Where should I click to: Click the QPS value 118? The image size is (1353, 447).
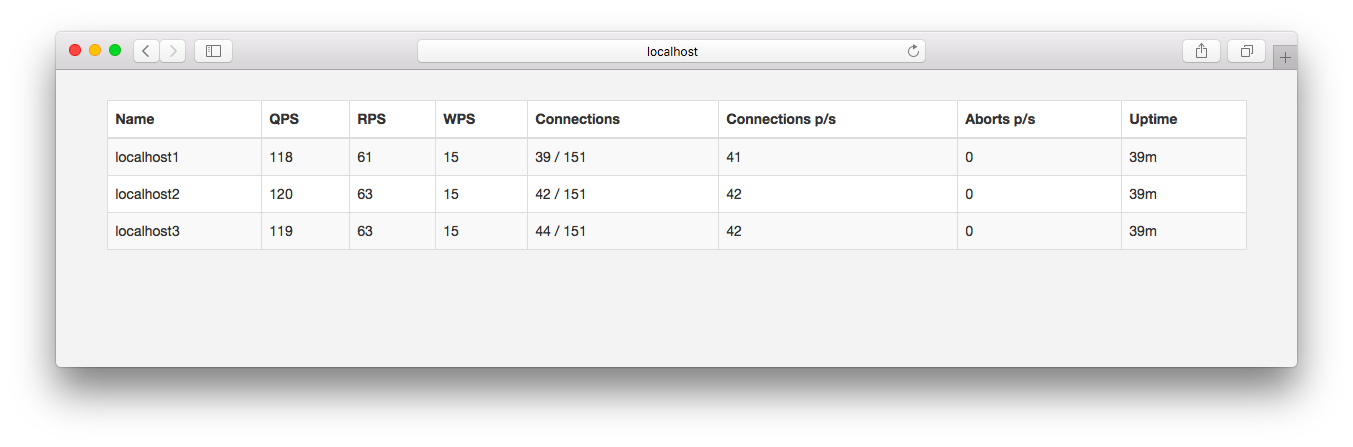pyautogui.click(x=281, y=157)
